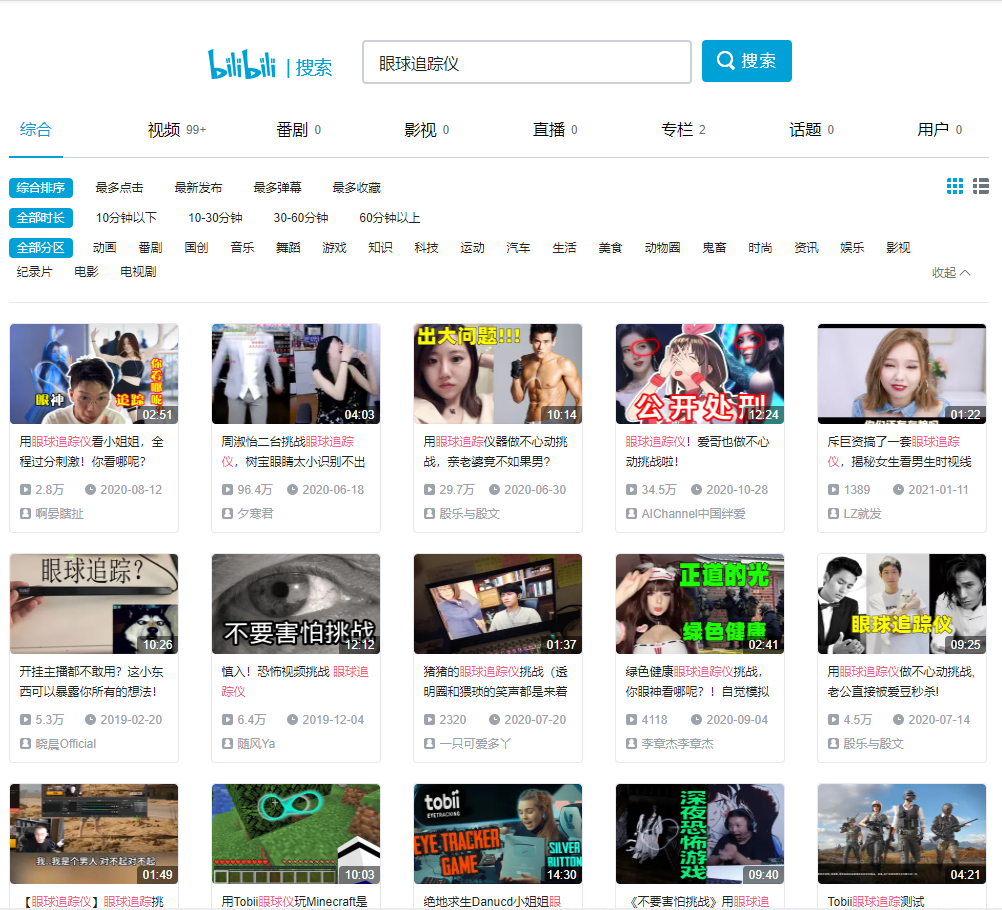The width and height of the screenshot is (1002, 910).
Task: Open the 不要害怕挑战 eye thumbnail
Action: point(296,604)
